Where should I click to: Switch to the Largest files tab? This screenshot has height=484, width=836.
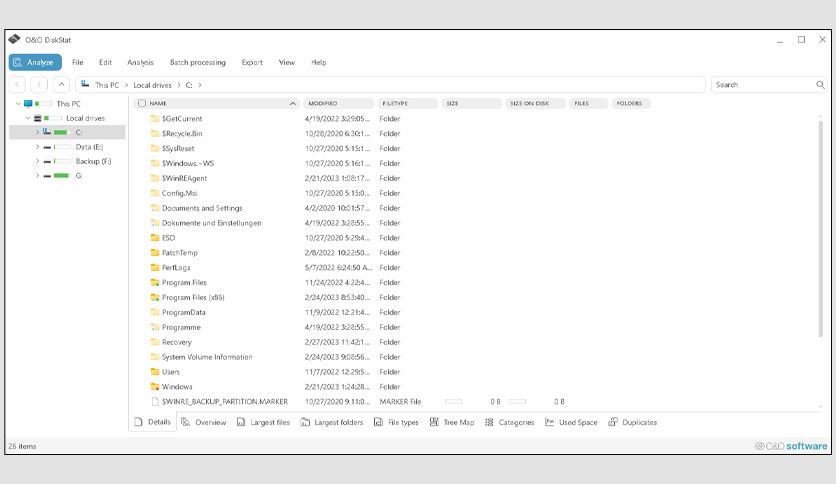point(263,422)
